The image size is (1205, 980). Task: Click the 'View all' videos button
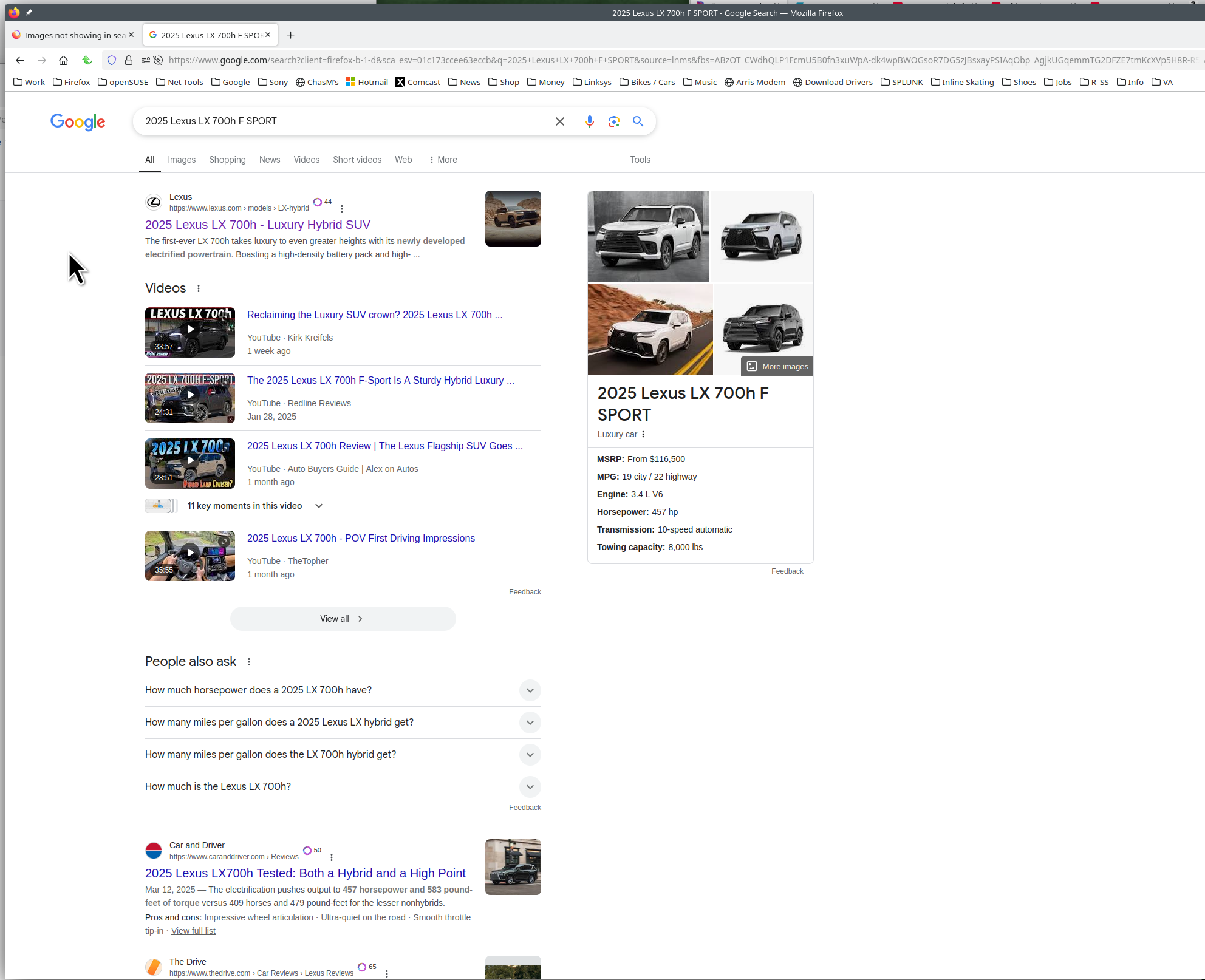[343, 619]
